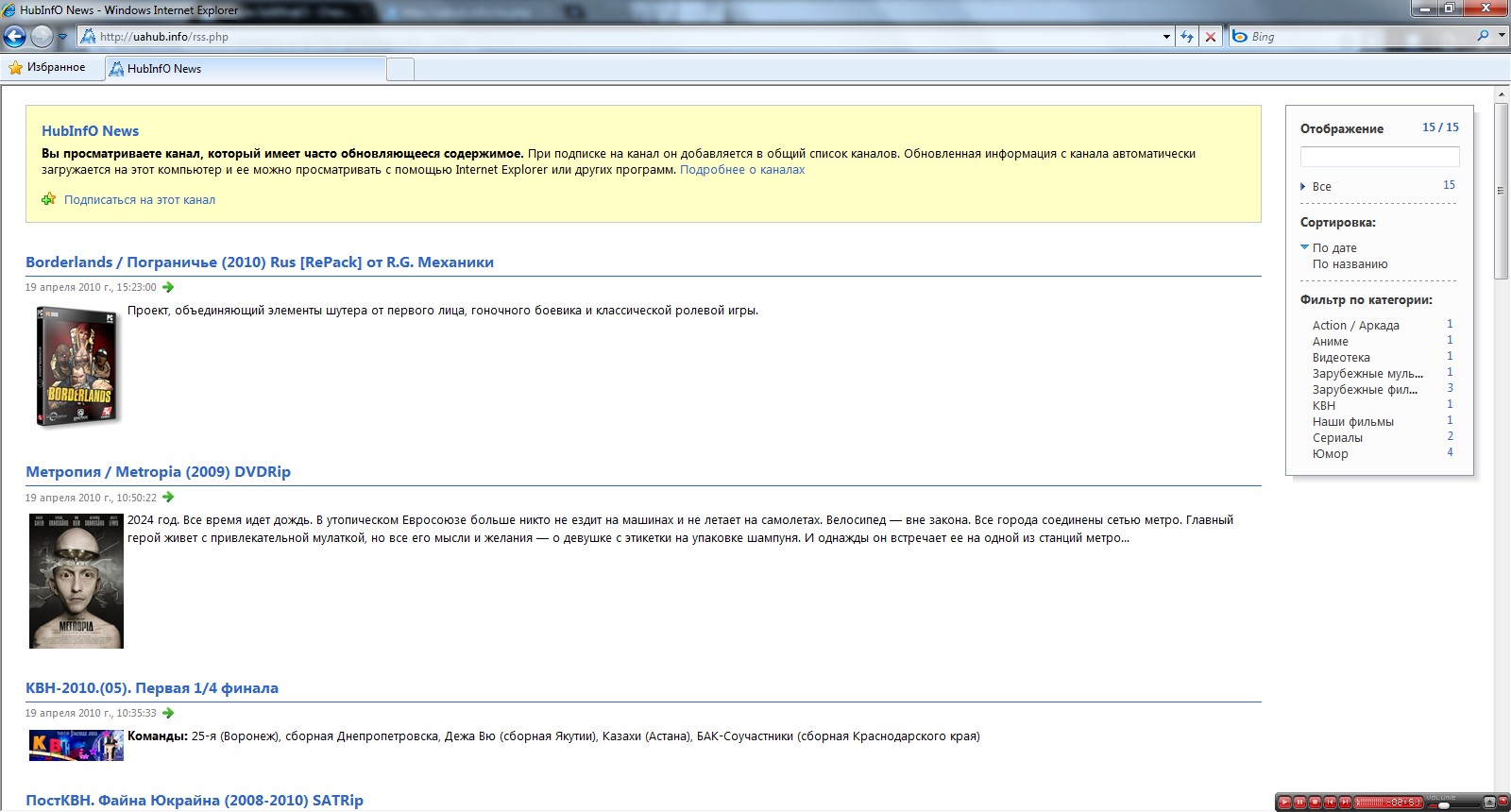Open a new blank tab
This screenshot has width=1511, height=812.
[x=400, y=69]
